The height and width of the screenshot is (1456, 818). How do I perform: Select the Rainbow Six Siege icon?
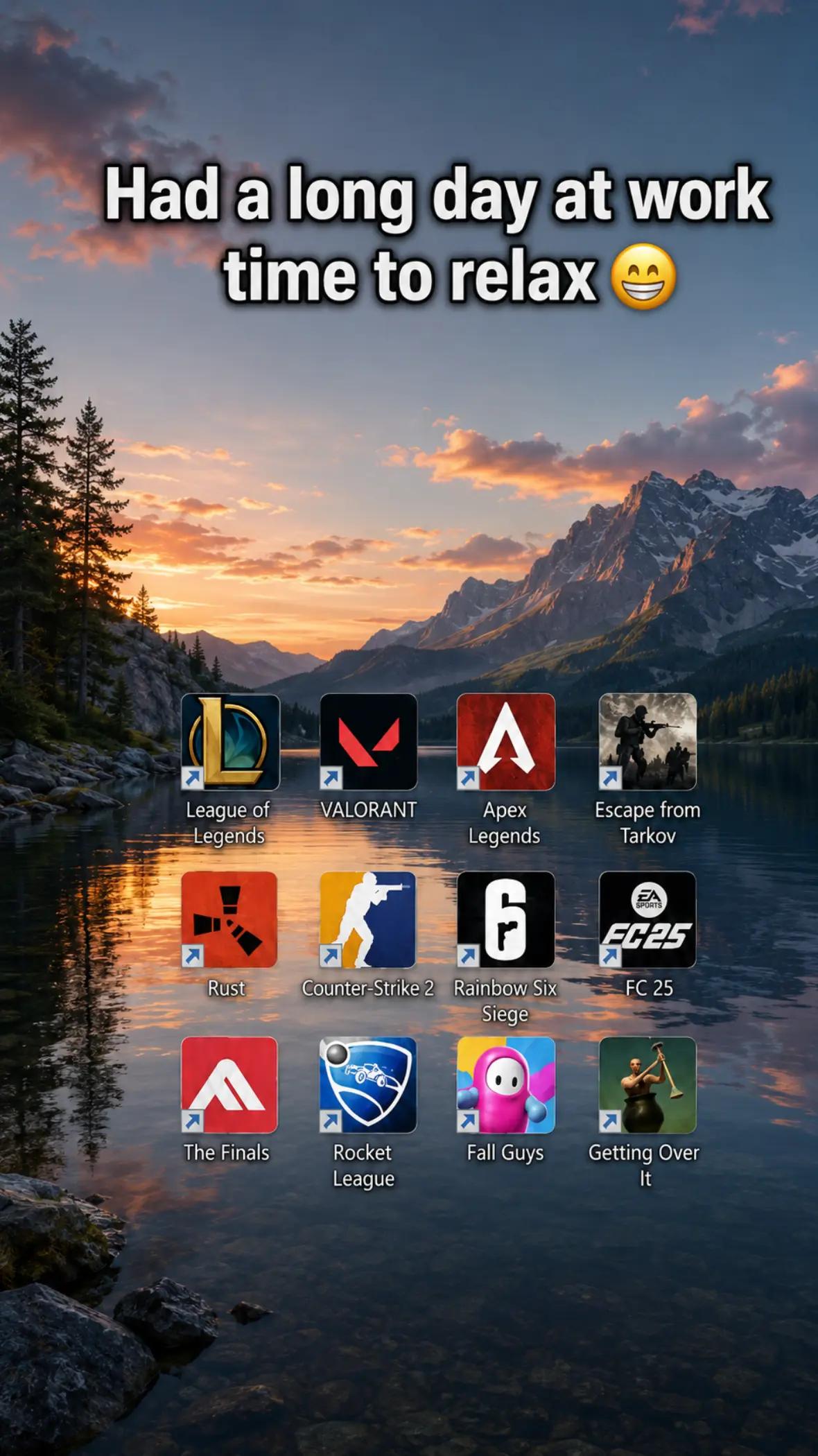point(506,919)
